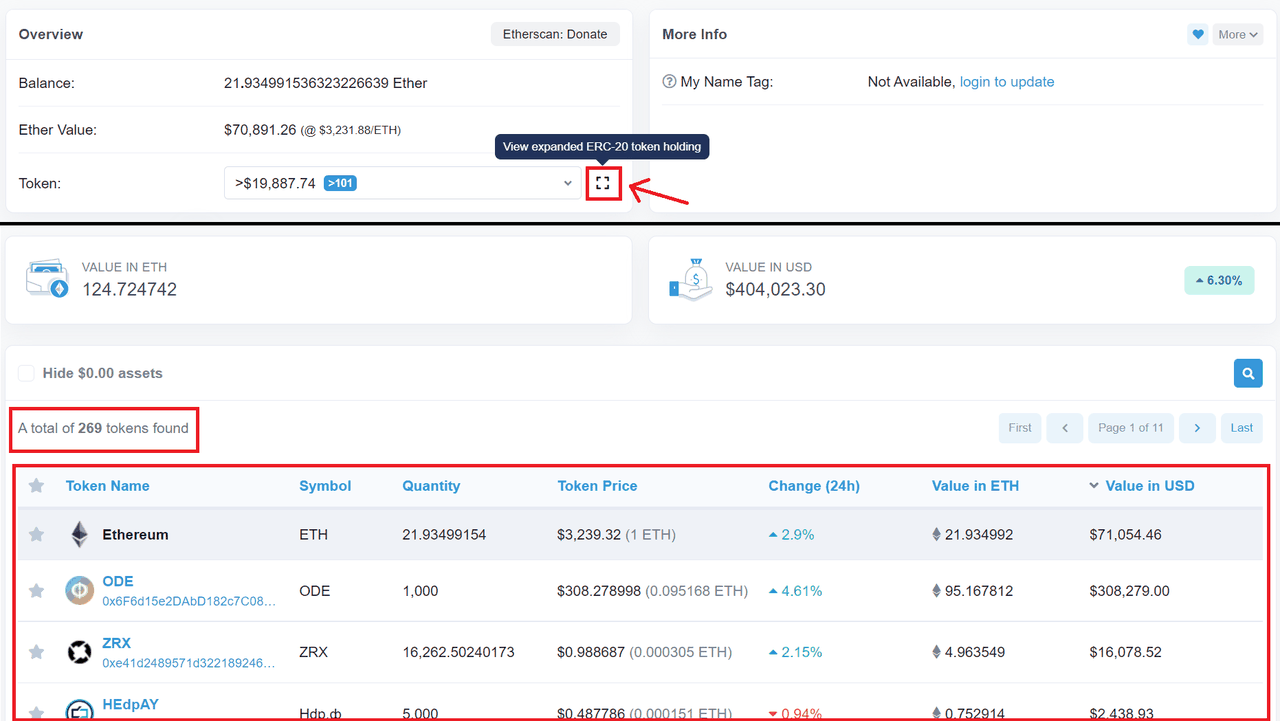Open the token holdings dropdown showing $19,887.74
This screenshot has height=721, width=1280.
400,183
